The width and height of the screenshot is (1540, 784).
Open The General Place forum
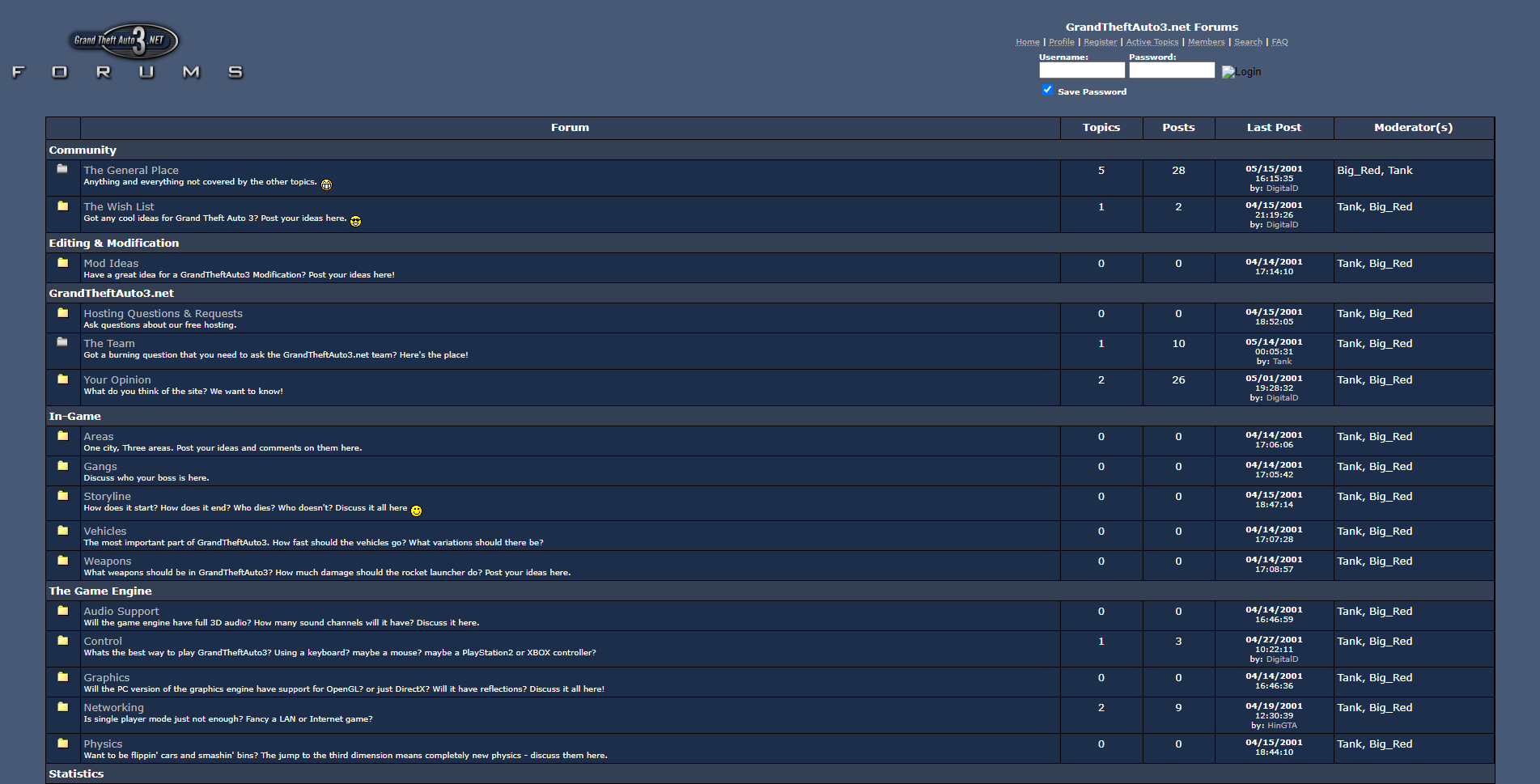click(131, 170)
